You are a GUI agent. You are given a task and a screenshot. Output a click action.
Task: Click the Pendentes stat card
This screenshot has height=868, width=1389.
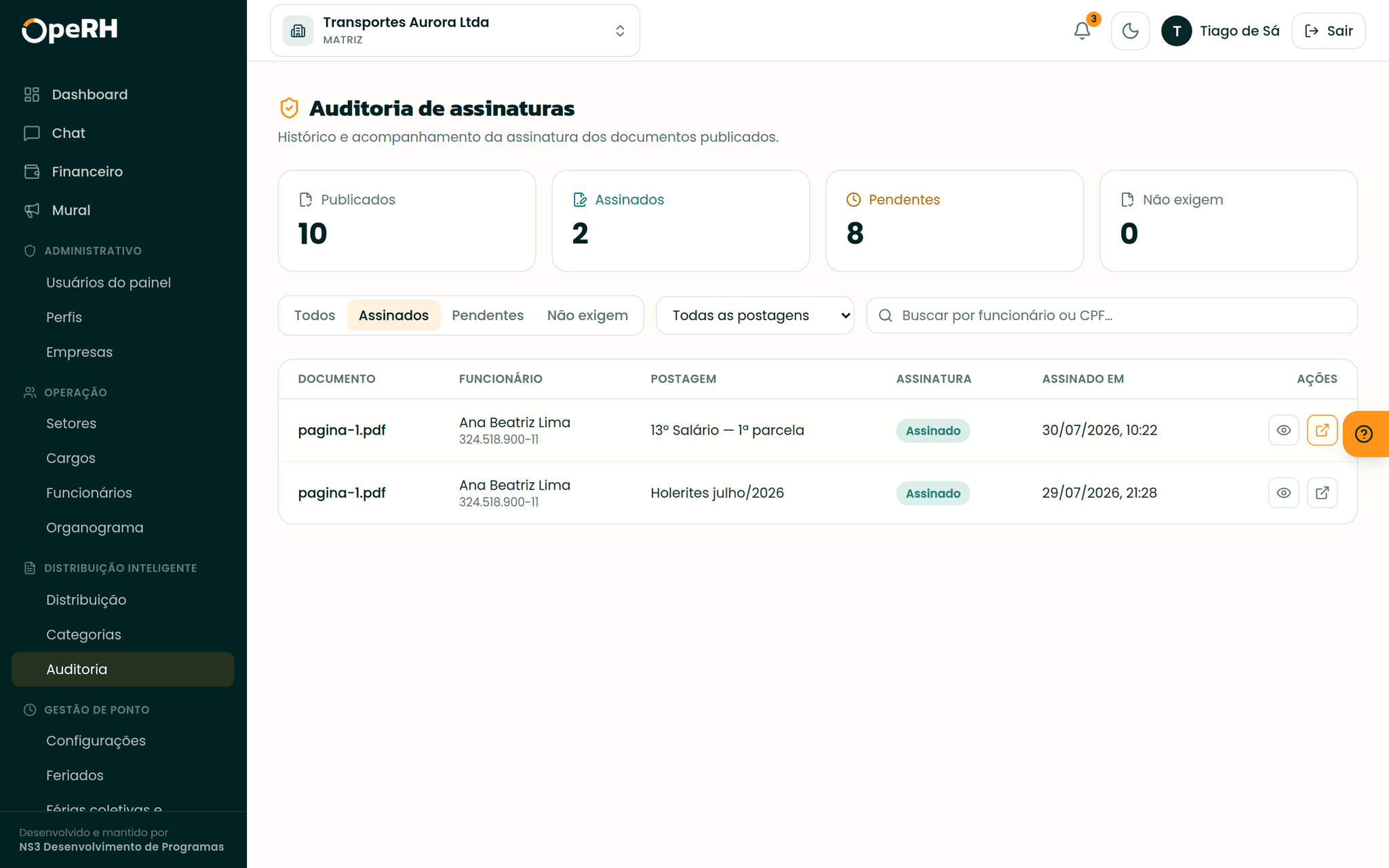click(x=955, y=220)
